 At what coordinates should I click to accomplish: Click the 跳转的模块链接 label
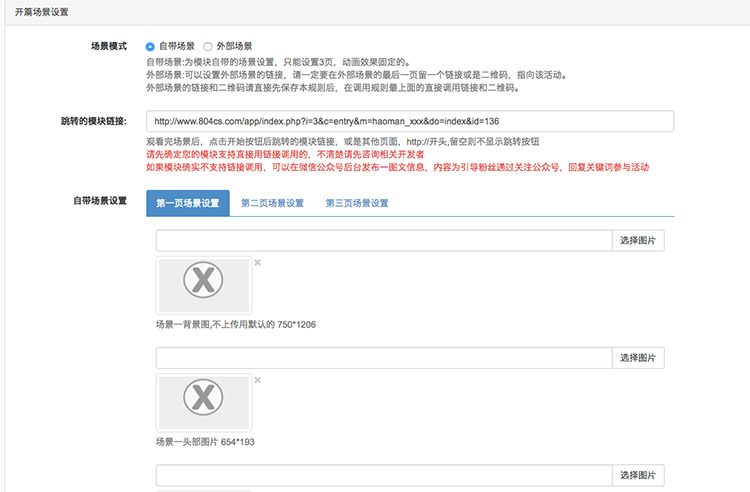94,121
